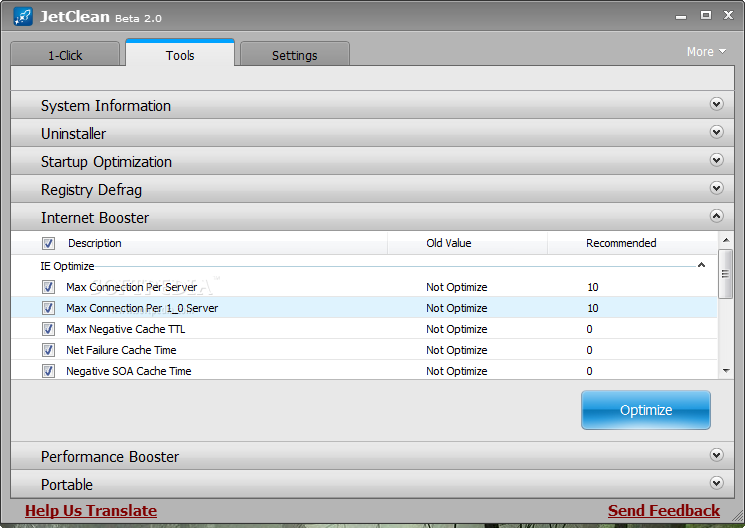Minimize the JetClean window
Viewport: 745px width, 528px height.
(x=681, y=17)
